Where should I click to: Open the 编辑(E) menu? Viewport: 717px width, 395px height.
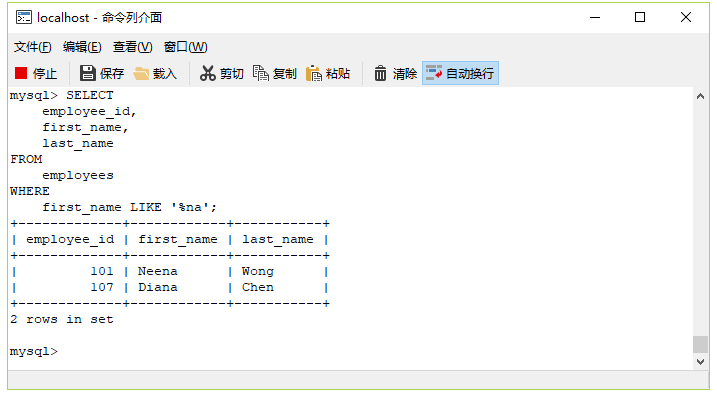(x=82, y=47)
